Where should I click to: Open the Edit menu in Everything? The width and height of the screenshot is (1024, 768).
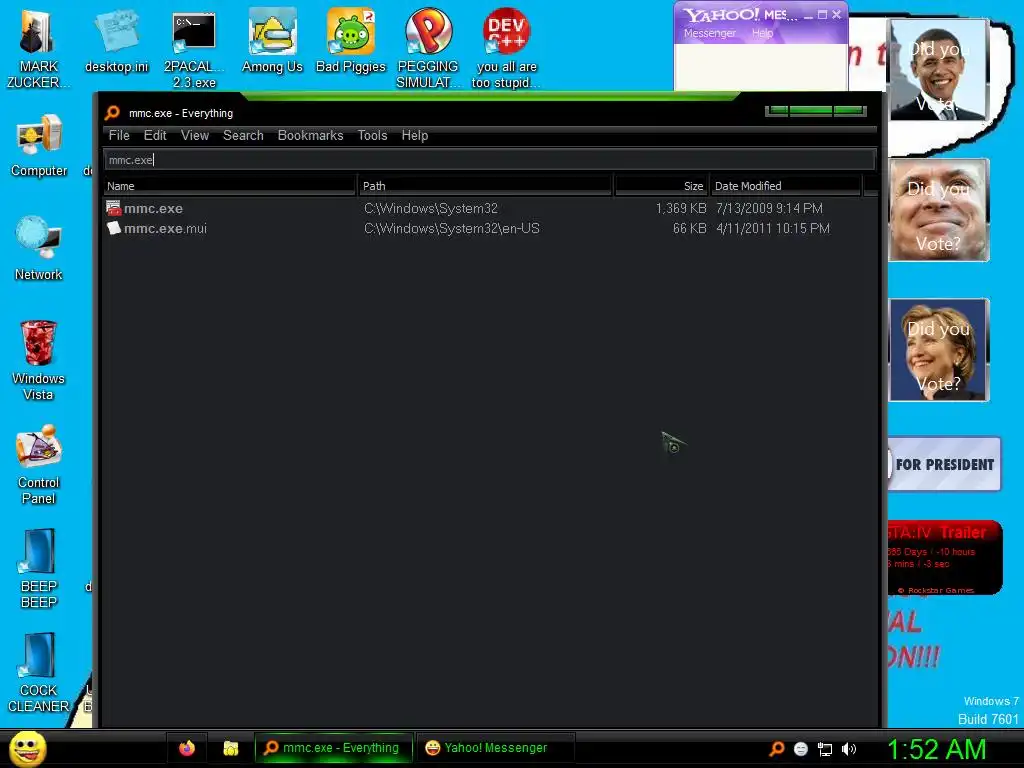155,135
